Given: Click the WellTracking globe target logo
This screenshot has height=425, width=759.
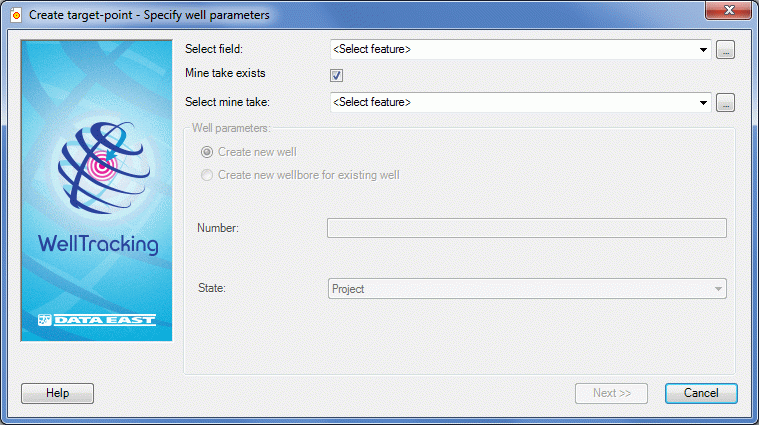Looking at the screenshot, I should click(104, 168).
